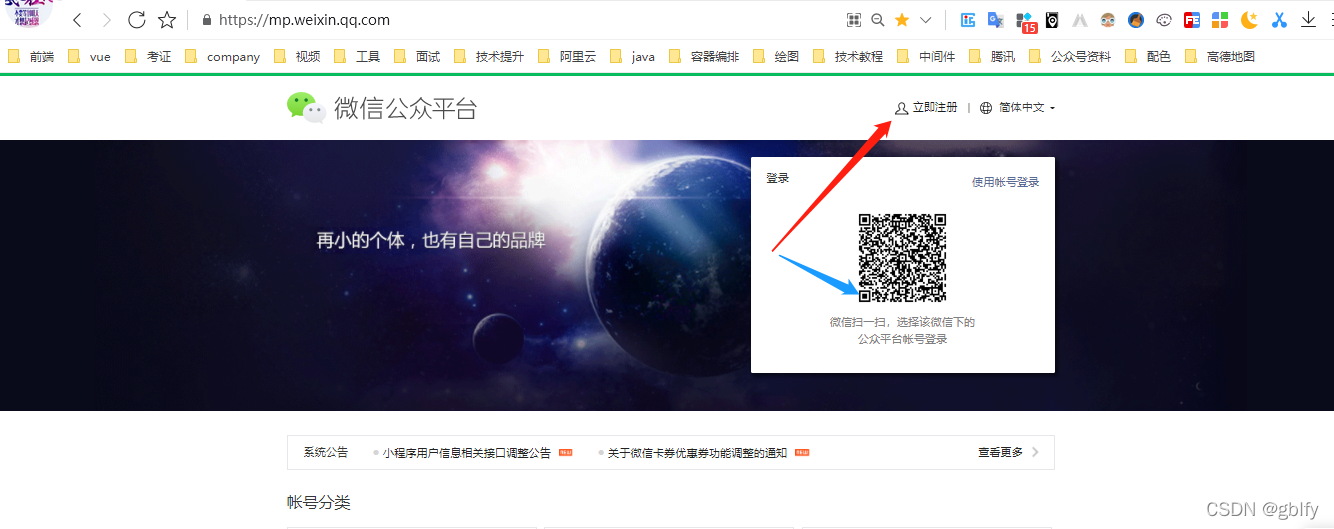Click the blue circle broom extension icon
The image size is (1334, 529).
tap(1136, 20)
